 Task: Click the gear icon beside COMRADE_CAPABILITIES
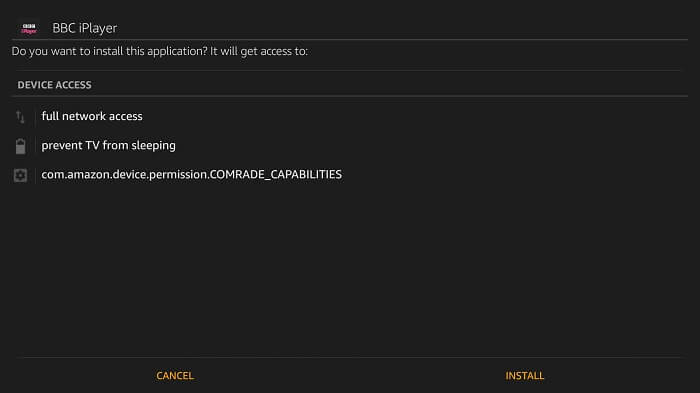click(x=20, y=175)
